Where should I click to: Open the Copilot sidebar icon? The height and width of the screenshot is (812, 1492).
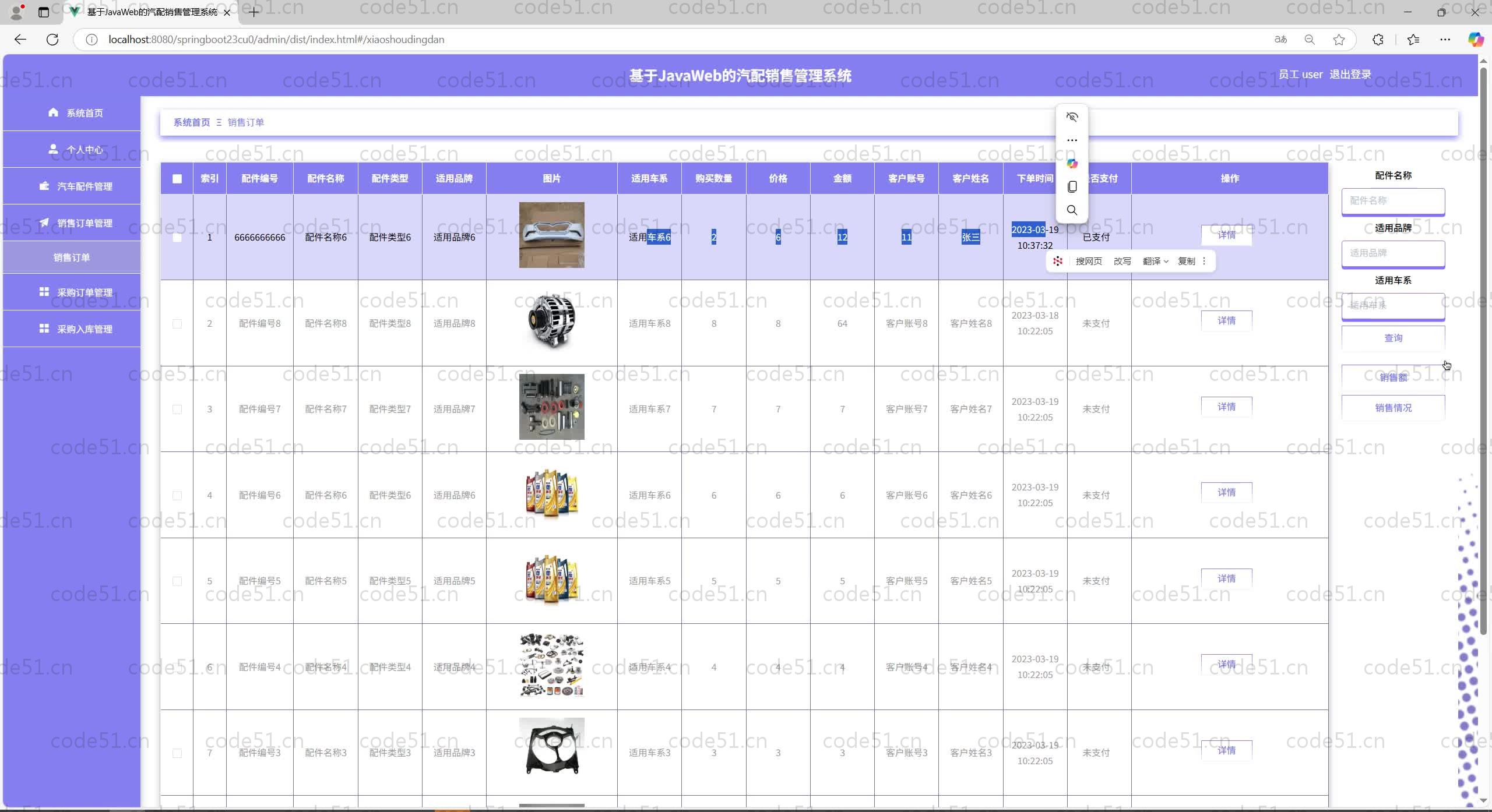tap(1475, 40)
